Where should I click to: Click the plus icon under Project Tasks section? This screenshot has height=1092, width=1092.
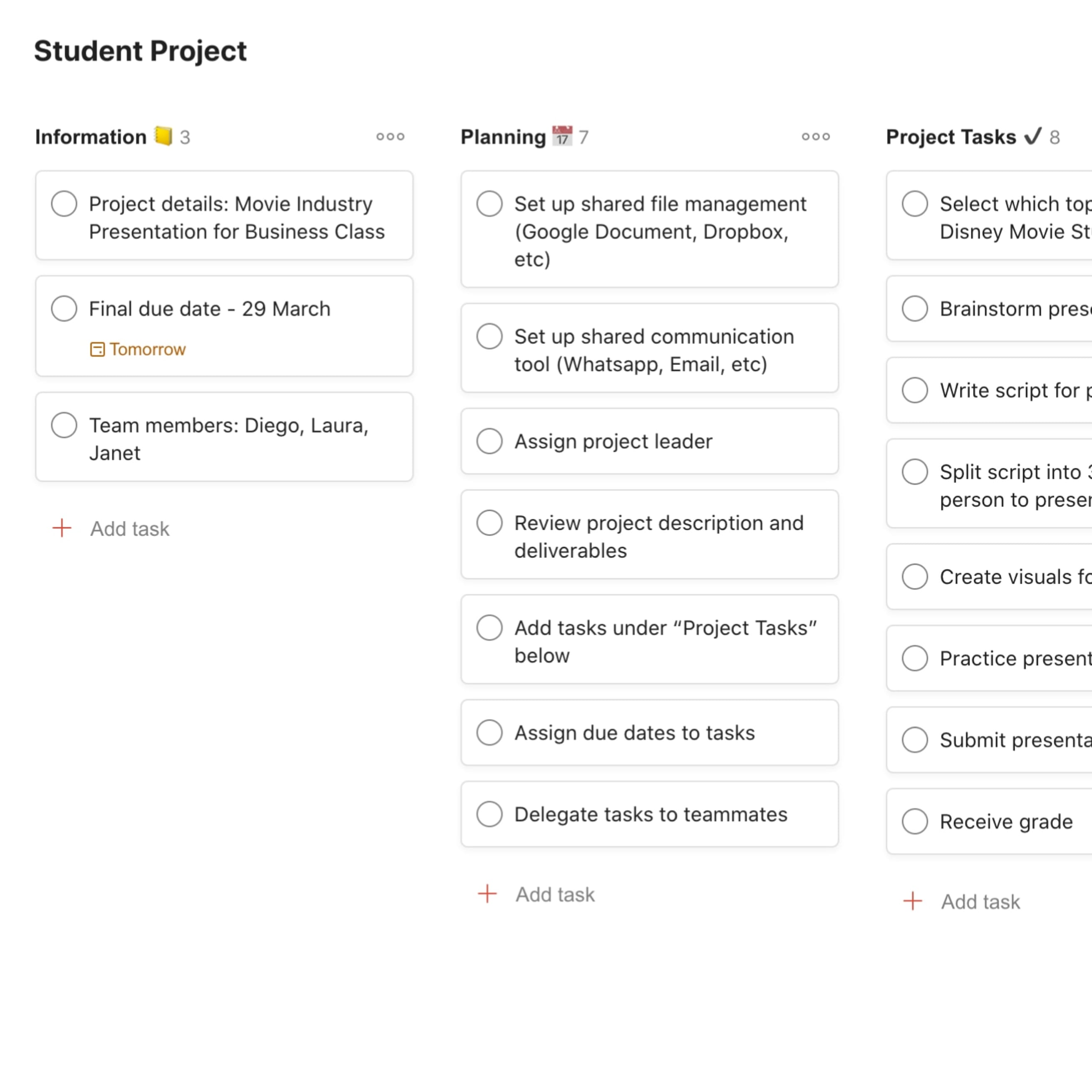[913, 901]
